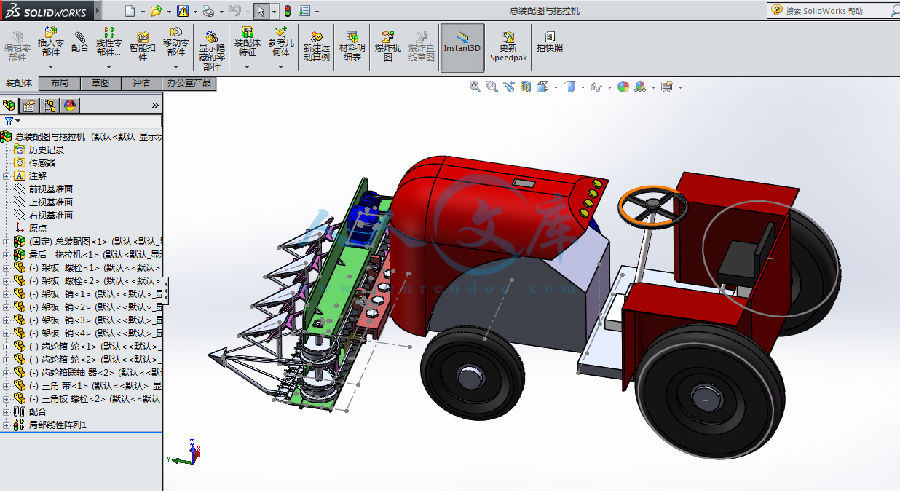900x491 pixels.
Task: Open the Reference Geometry dropdown arrow
Action: [x=281, y=67]
